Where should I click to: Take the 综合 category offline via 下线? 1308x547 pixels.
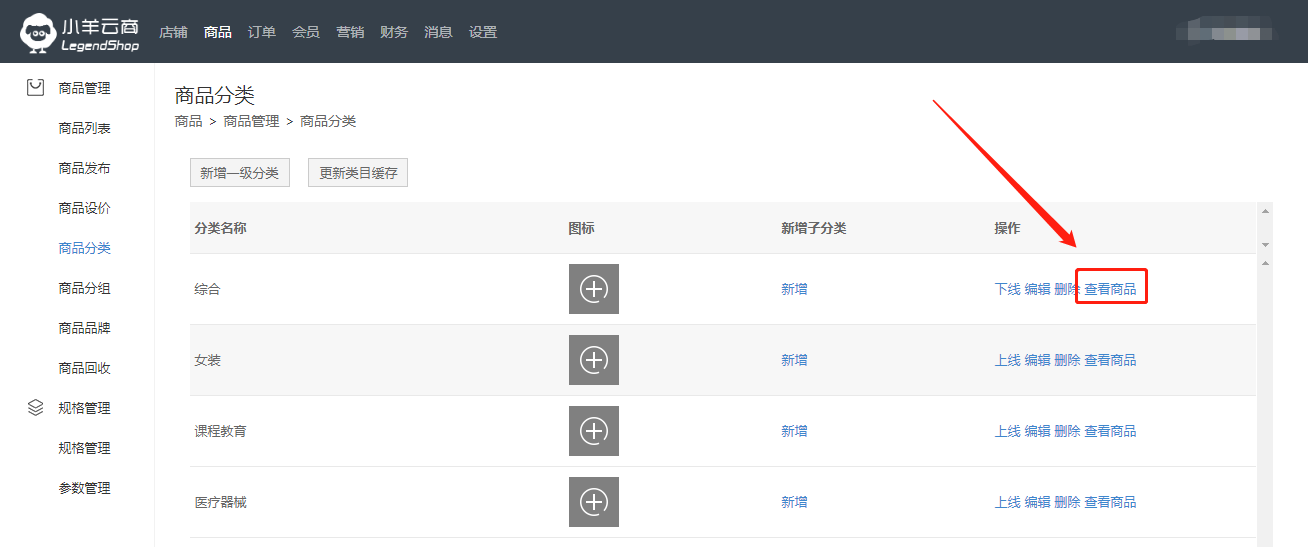tap(1007, 289)
